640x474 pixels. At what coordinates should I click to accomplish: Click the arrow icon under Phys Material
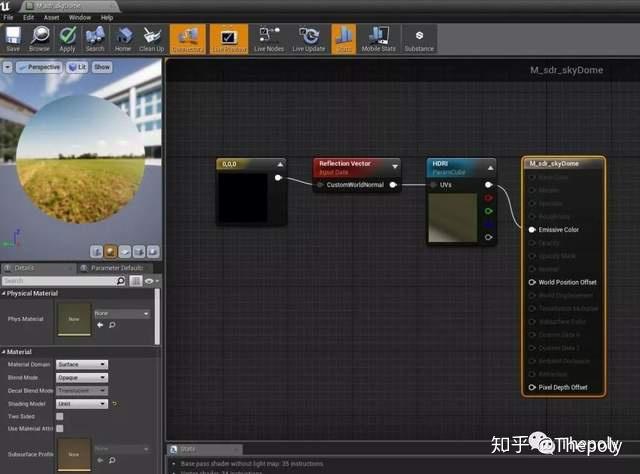pyautogui.click(x=100, y=325)
